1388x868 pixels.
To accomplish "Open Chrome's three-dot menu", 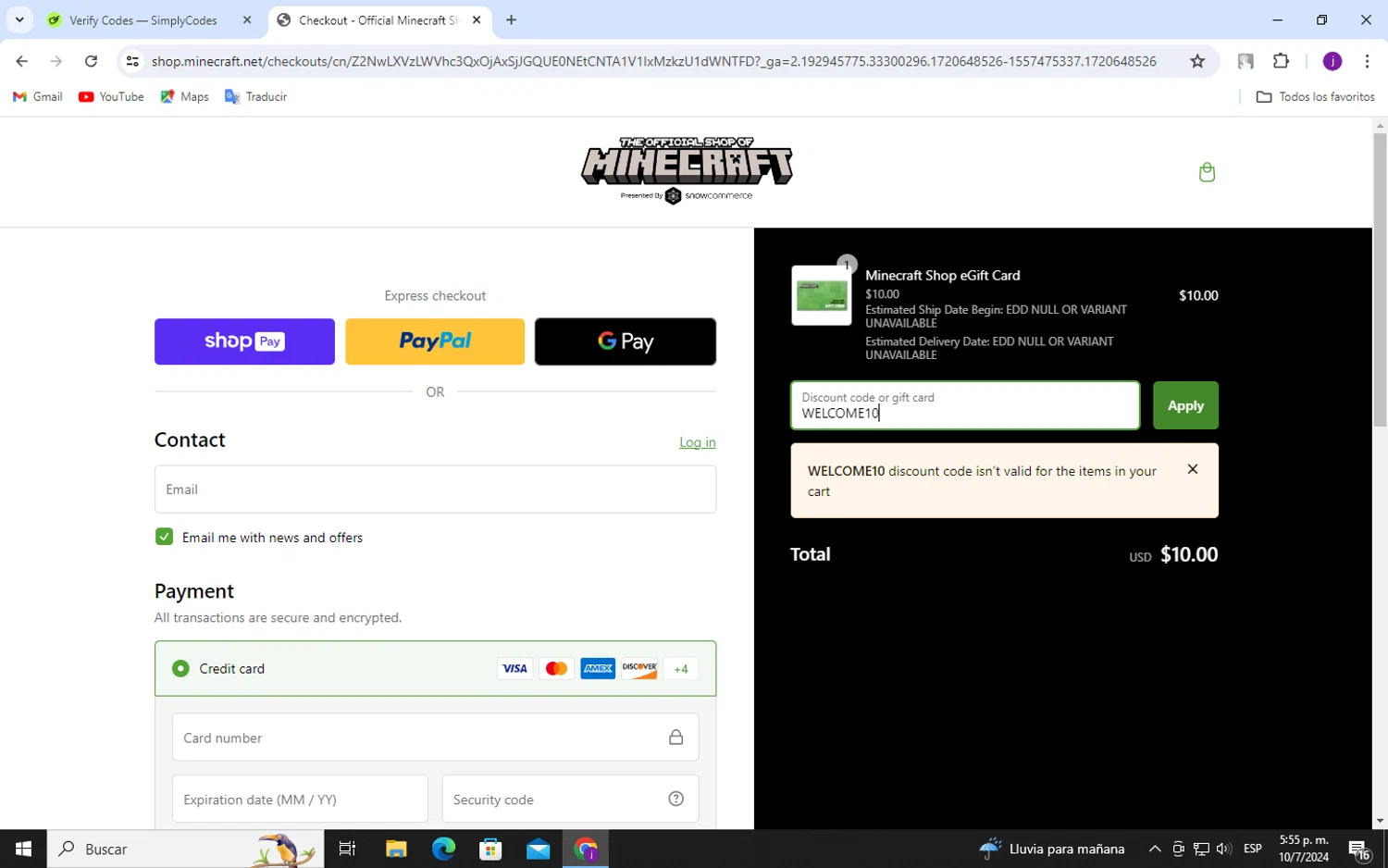I will click(x=1367, y=61).
